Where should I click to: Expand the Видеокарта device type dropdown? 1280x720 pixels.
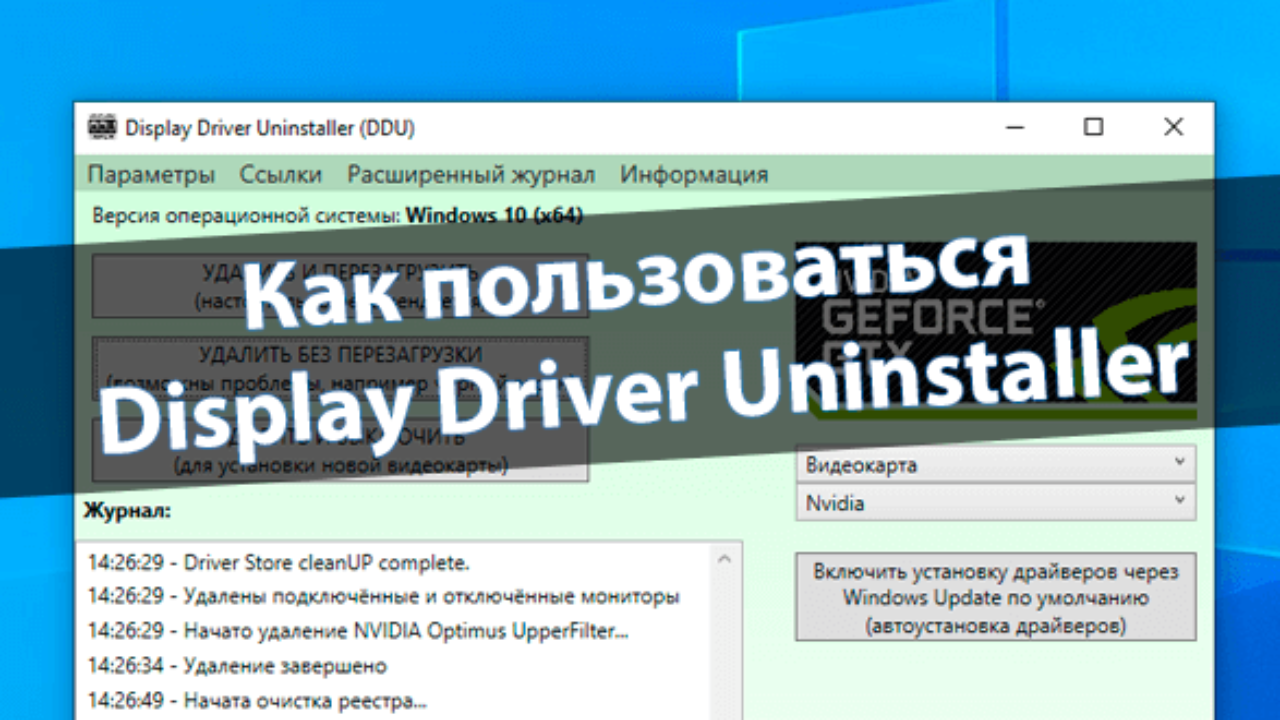point(995,464)
